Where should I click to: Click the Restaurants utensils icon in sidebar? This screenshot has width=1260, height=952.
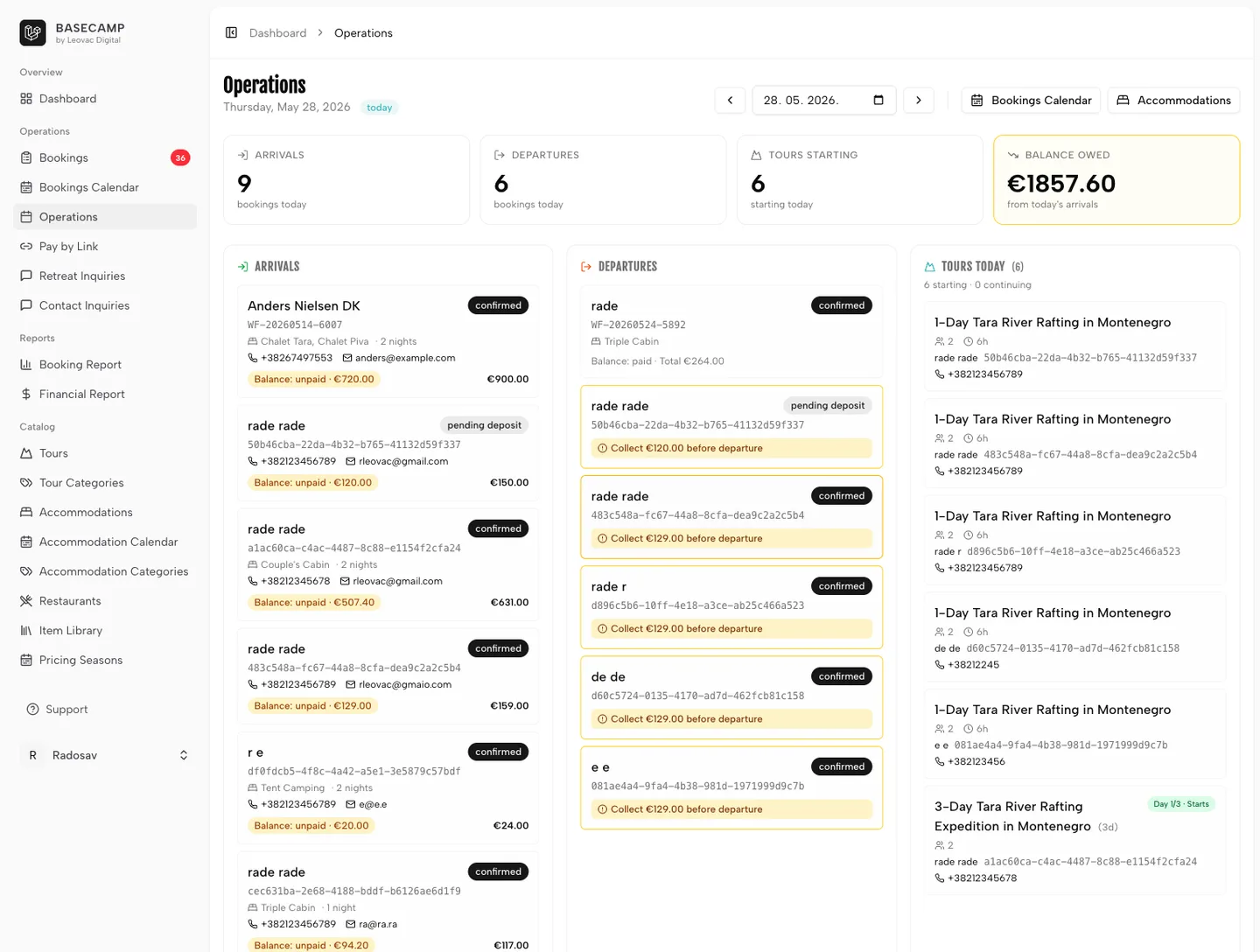point(26,601)
